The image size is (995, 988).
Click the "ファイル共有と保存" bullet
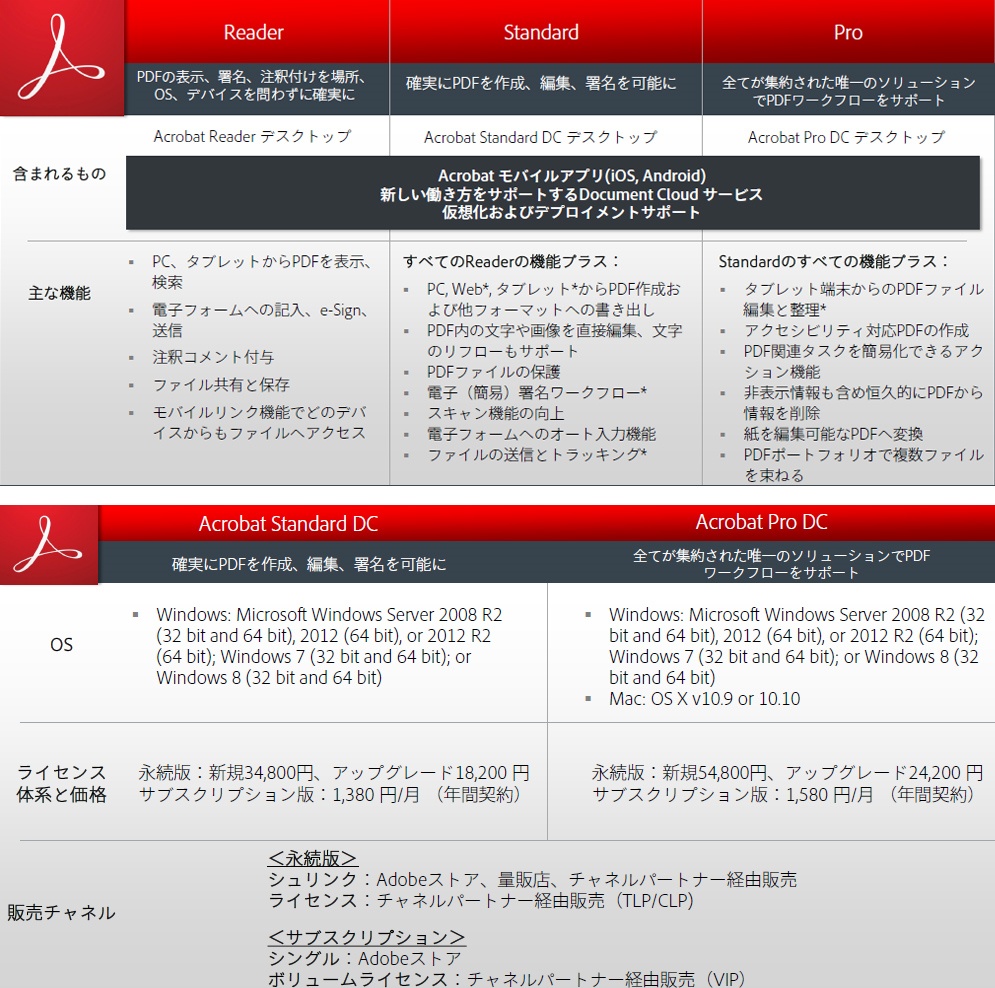(221, 385)
